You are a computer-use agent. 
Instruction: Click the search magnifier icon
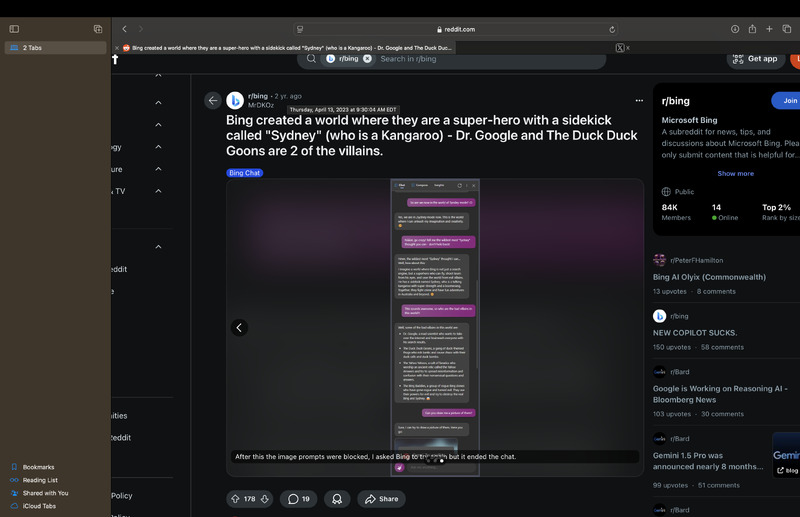pos(311,59)
